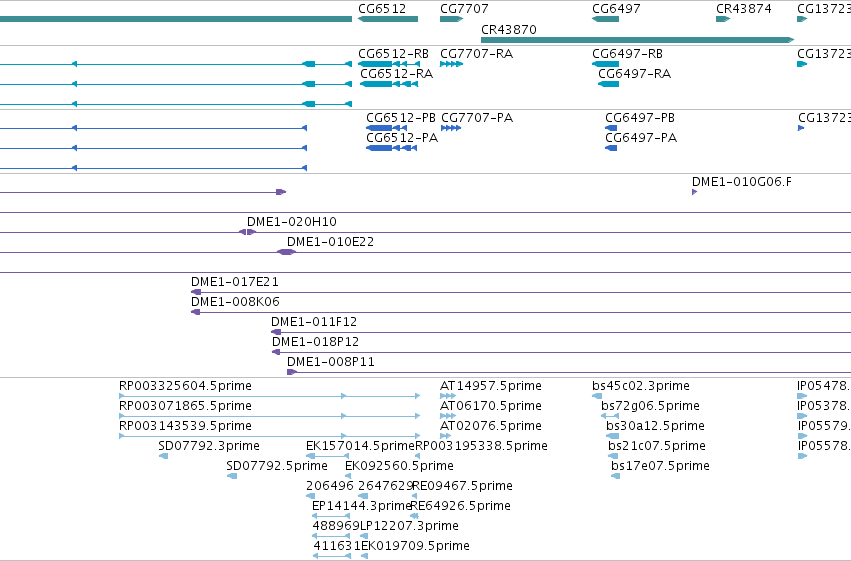This screenshot has width=851, height=561.
Task: Click the DME1-017E21 clone label
Action: (234, 282)
